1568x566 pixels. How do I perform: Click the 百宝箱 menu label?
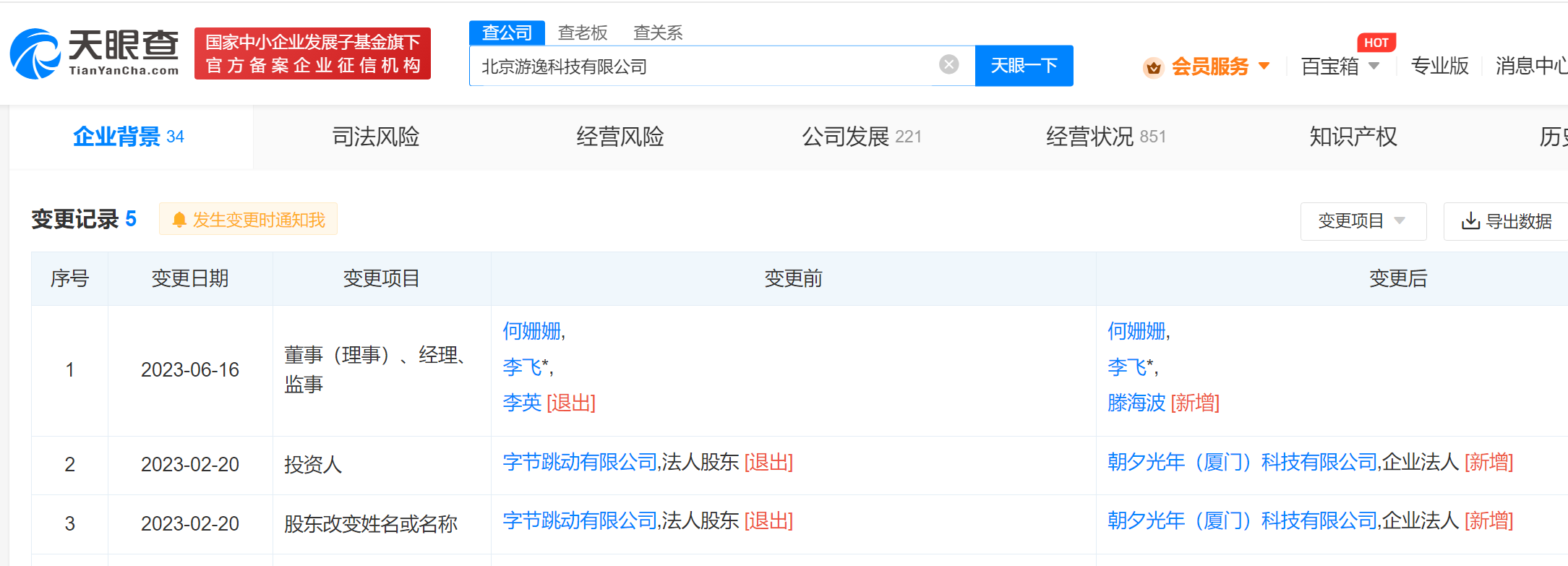tap(1329, 67)
